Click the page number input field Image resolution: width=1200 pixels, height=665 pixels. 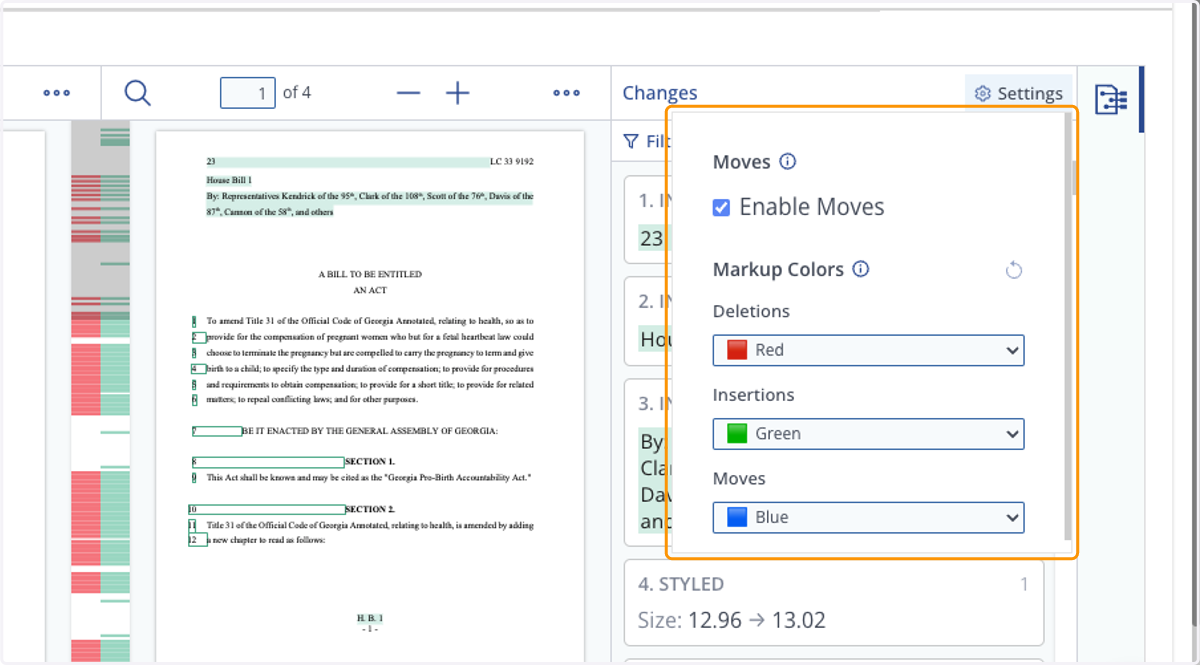click(248, 93)
